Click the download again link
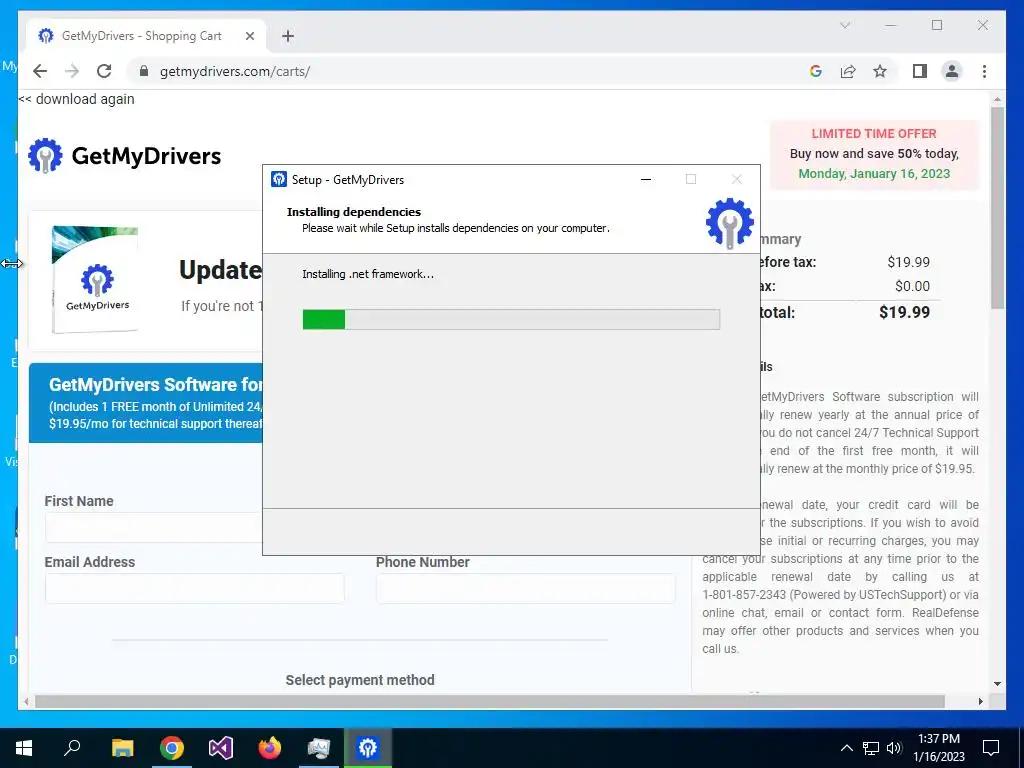 (76, 99)
